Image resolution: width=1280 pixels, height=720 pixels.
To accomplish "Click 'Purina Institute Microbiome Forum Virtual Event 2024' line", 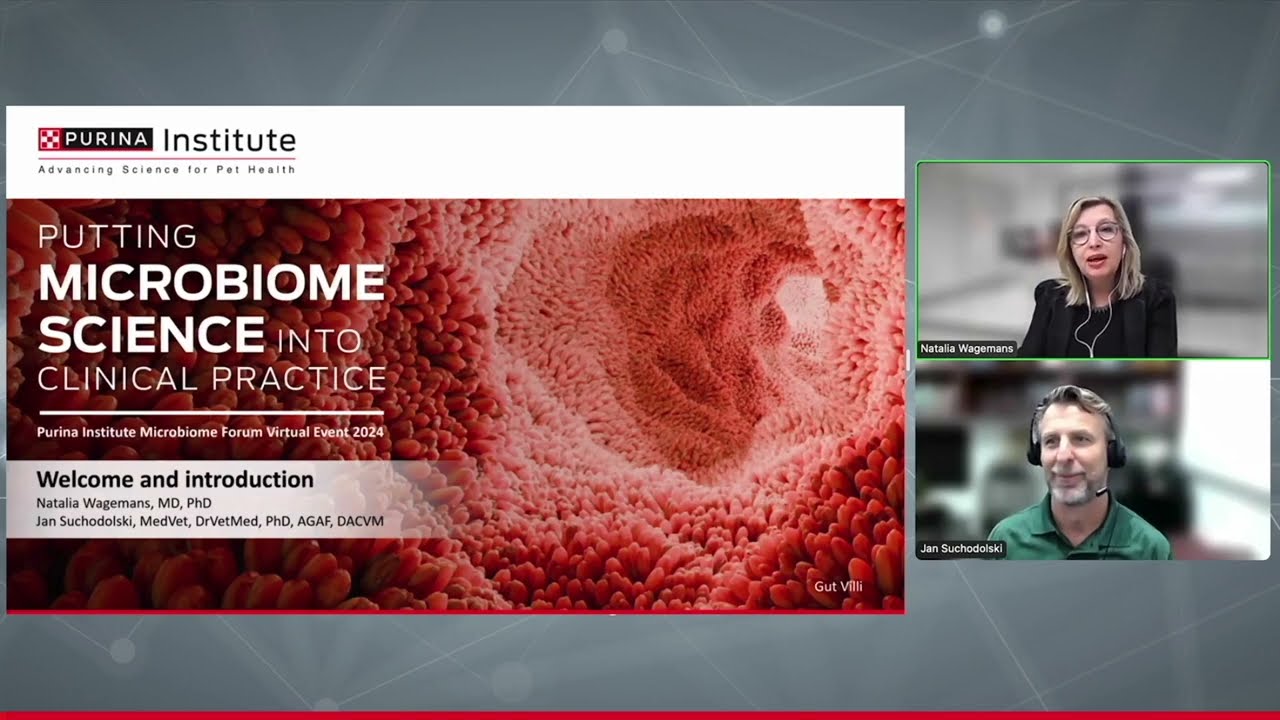I will [x=210, y=432].
